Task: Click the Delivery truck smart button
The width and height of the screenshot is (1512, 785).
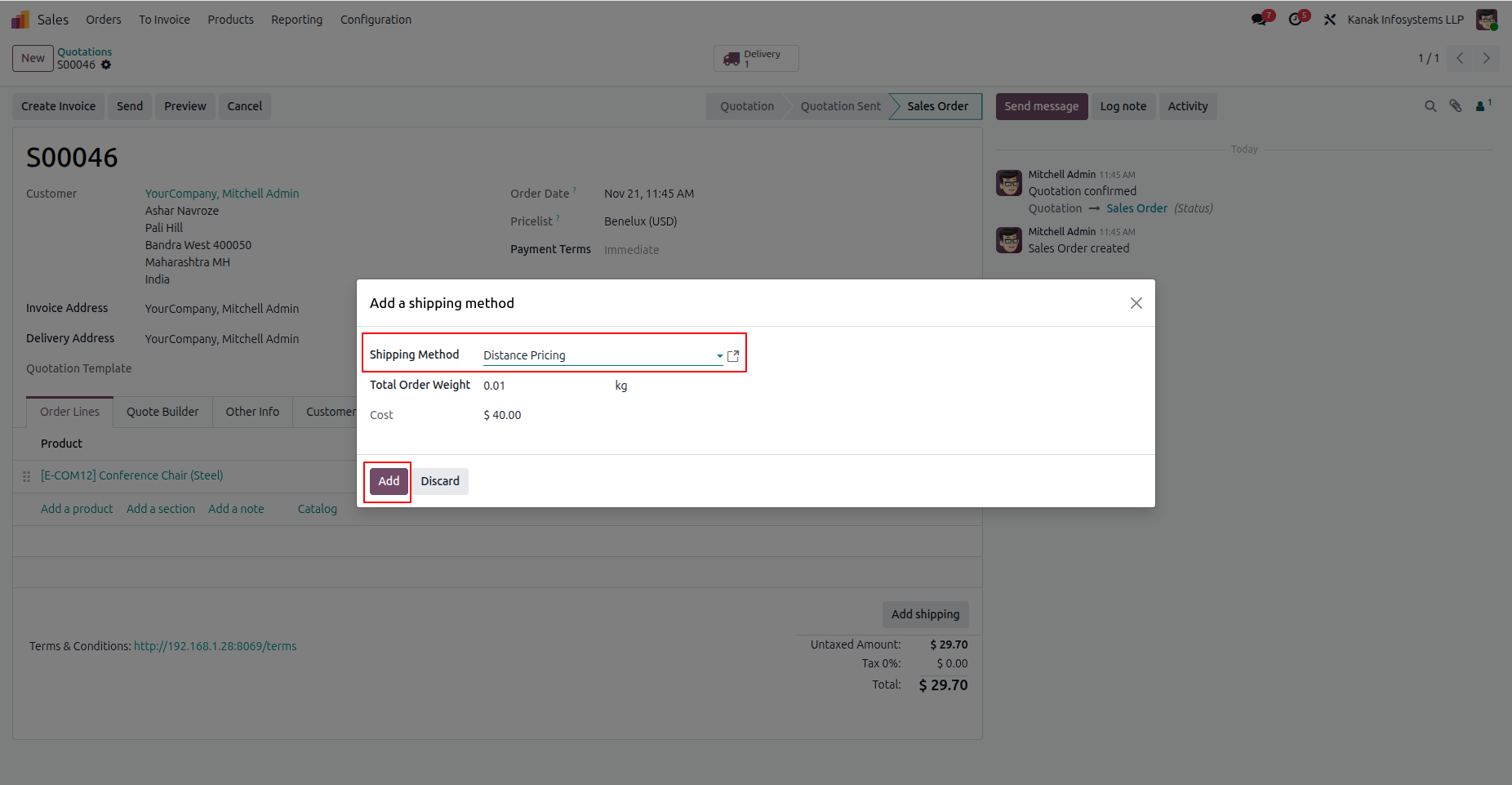Action: click(755, 59)
